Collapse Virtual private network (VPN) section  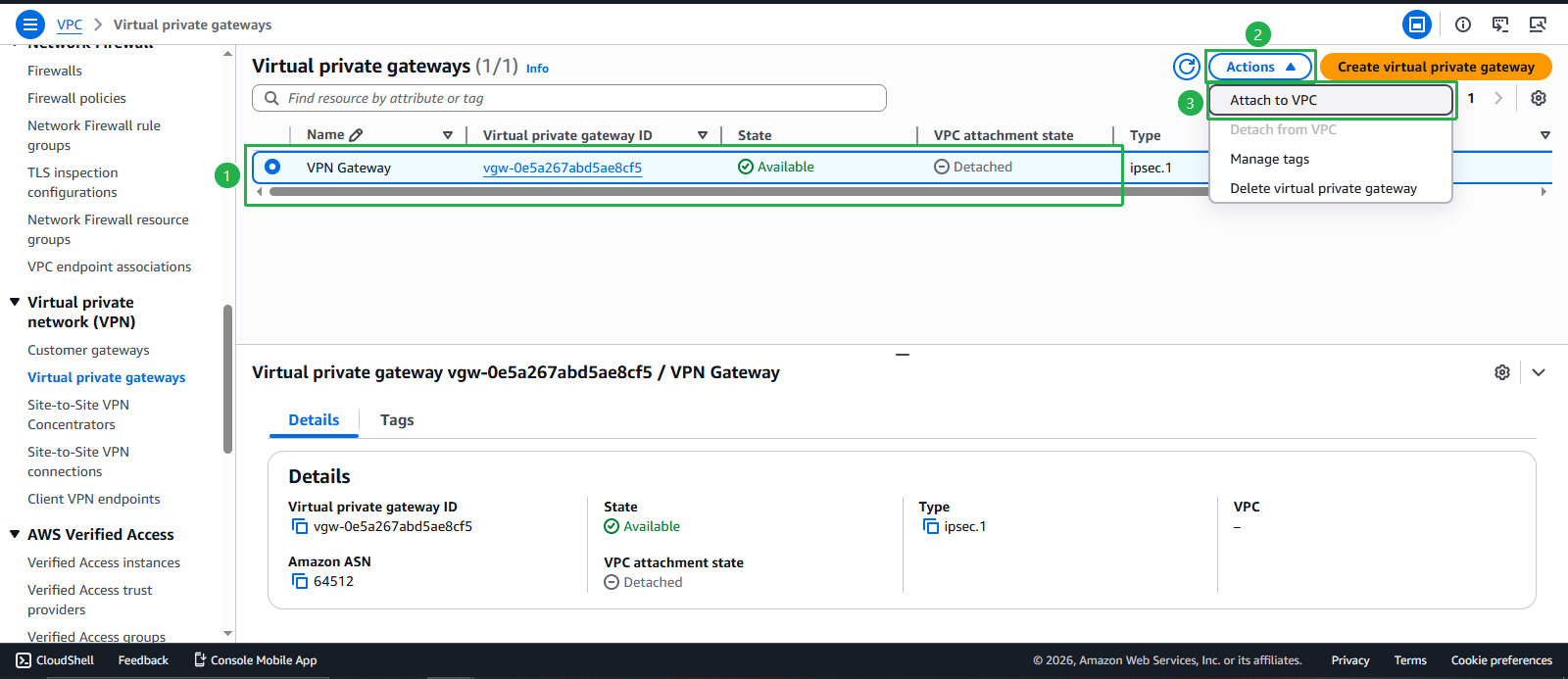tap(15, 302)
